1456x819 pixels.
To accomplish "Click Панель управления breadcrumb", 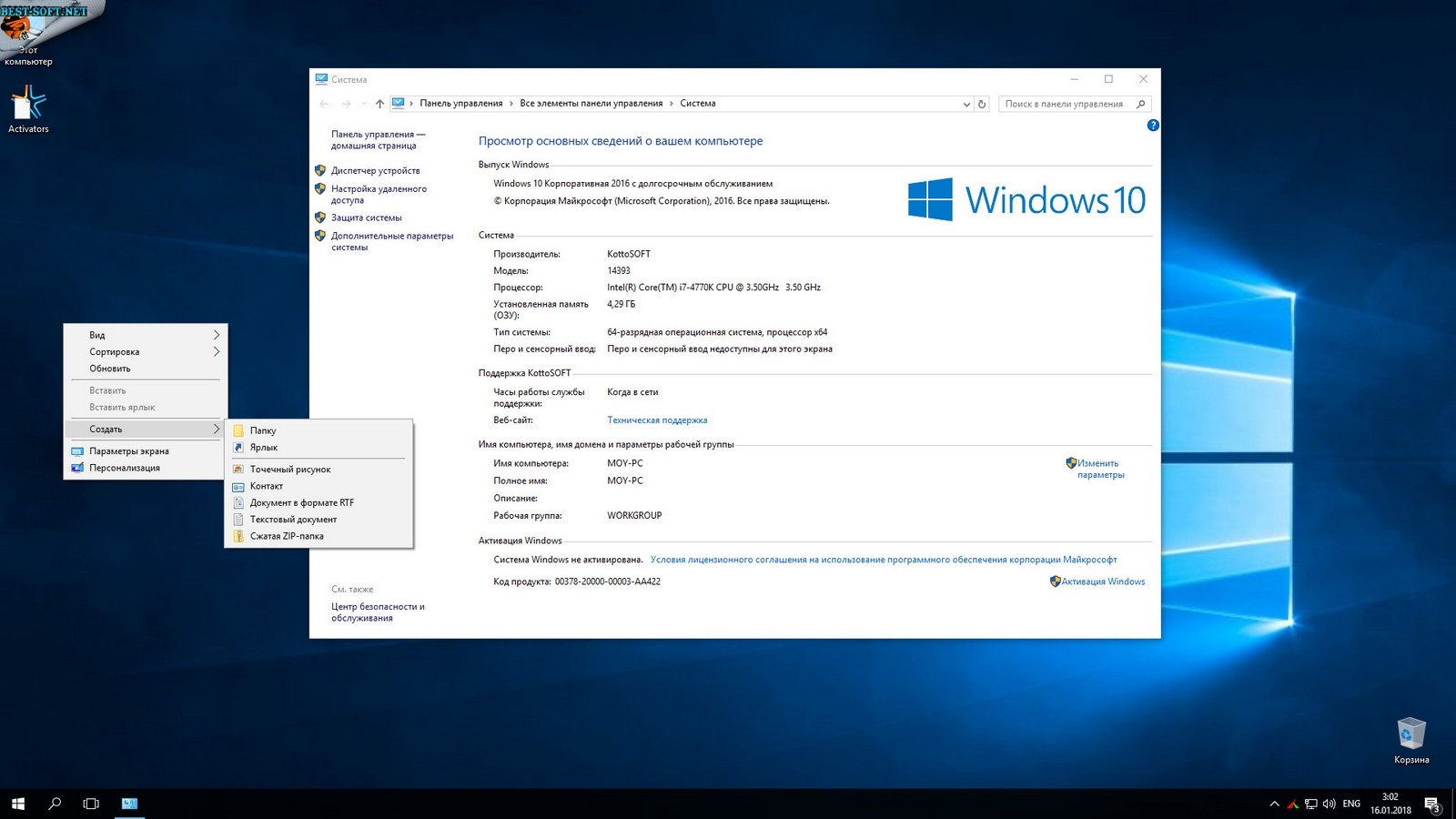I will [461, 104].
